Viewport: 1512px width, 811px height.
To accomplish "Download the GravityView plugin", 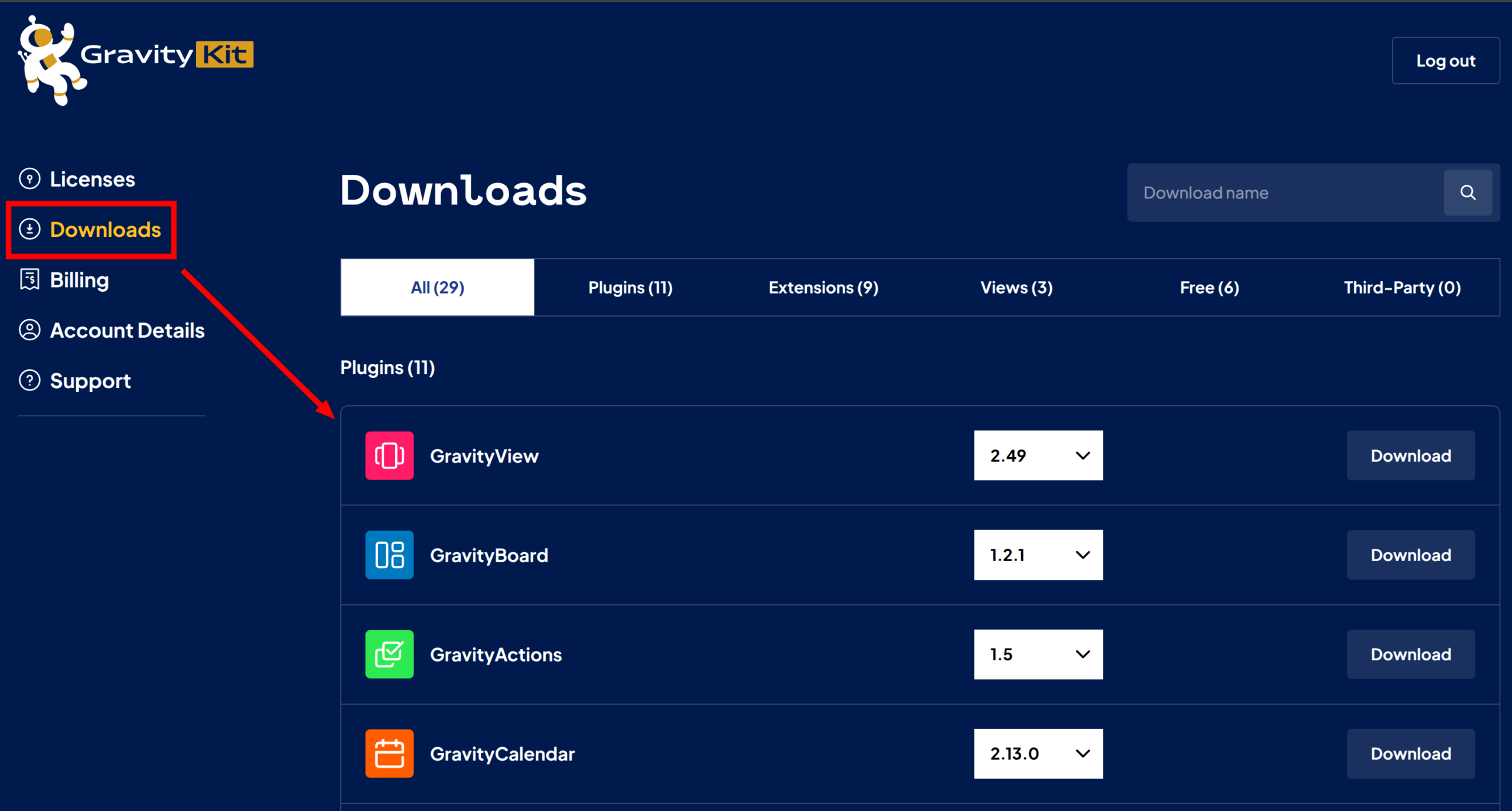I will pos(1410,455).
